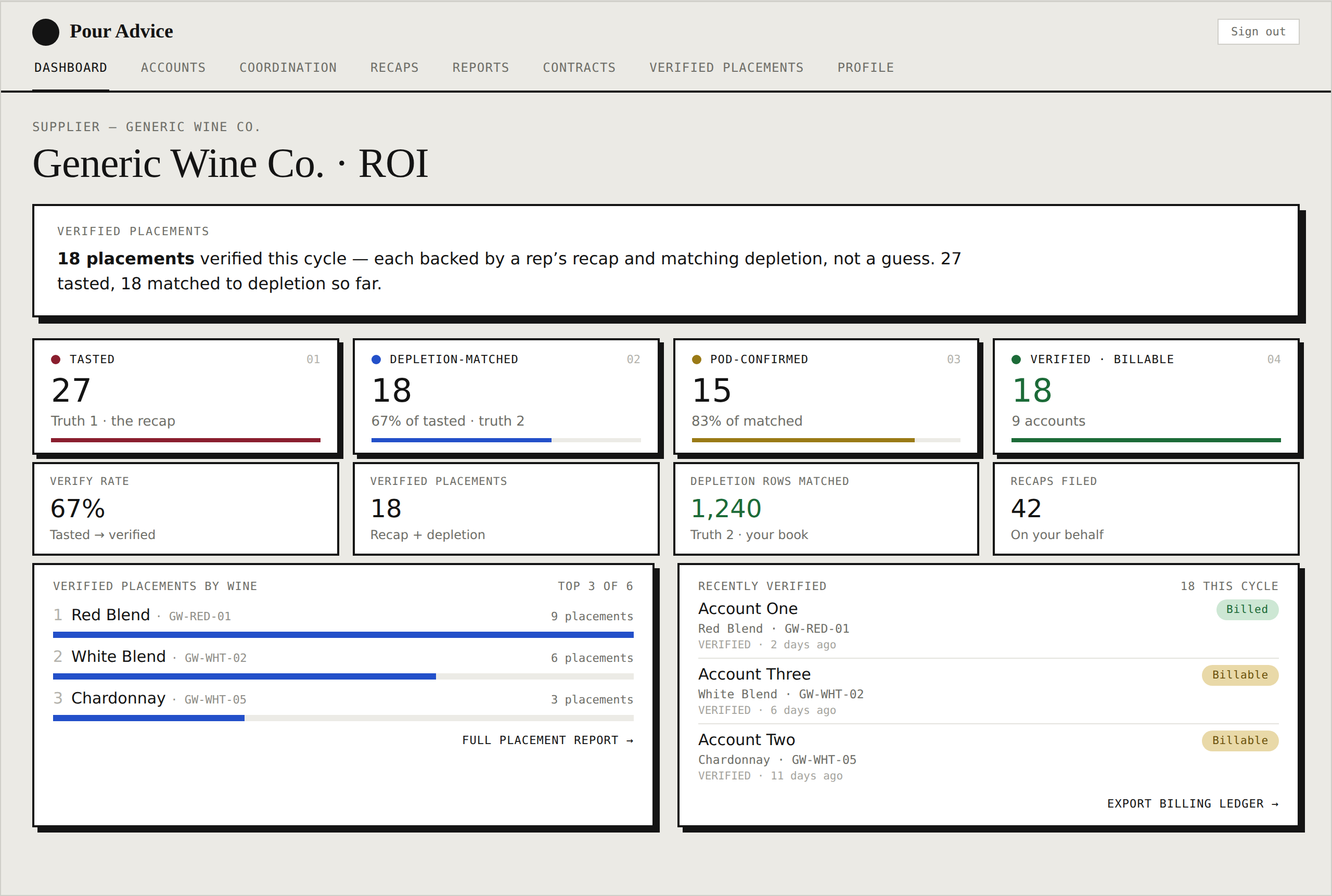Click the White Blend placements bar

pyautogui.click(x=343, y=676)
